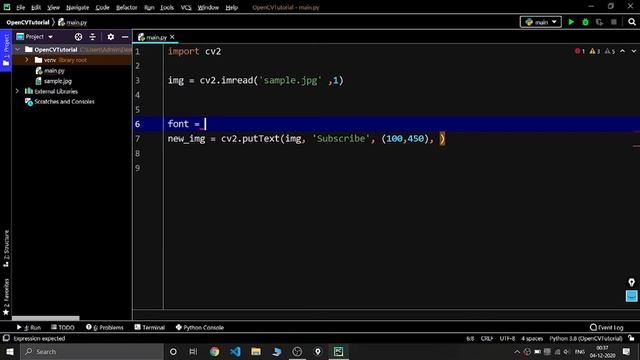The height and width of the screenshot is (360, 640).
Task: Open the View menu
Action: tap(53, 7)
